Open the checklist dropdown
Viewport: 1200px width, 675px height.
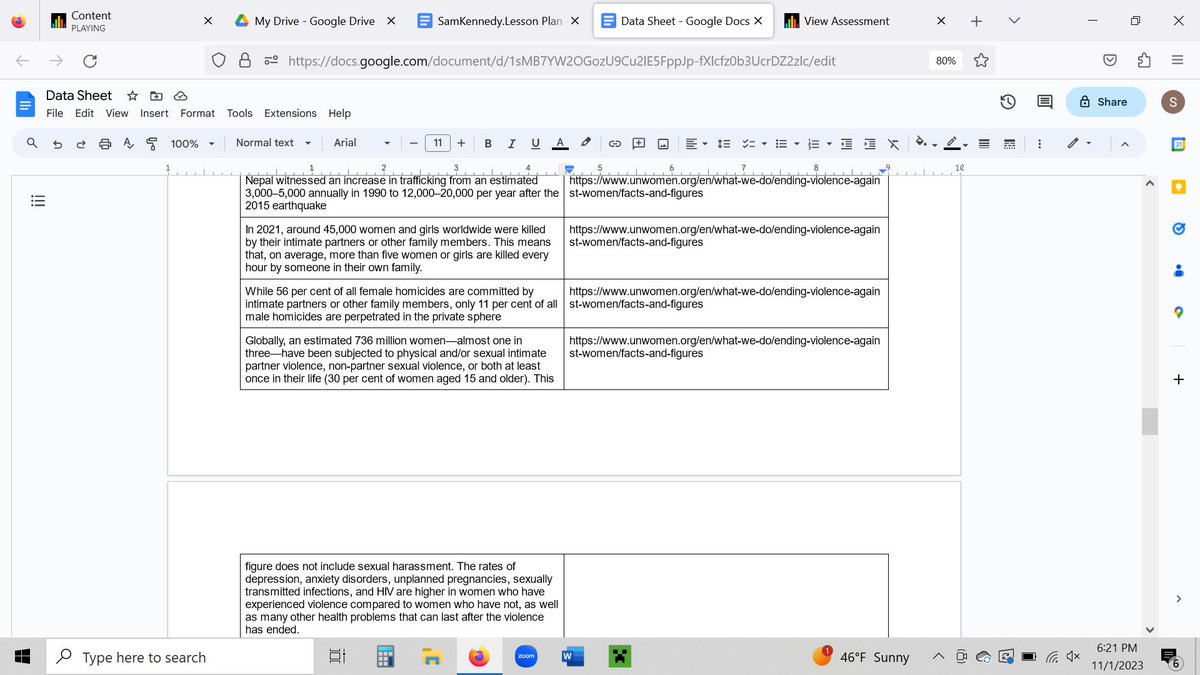click(x=754, y=143)
